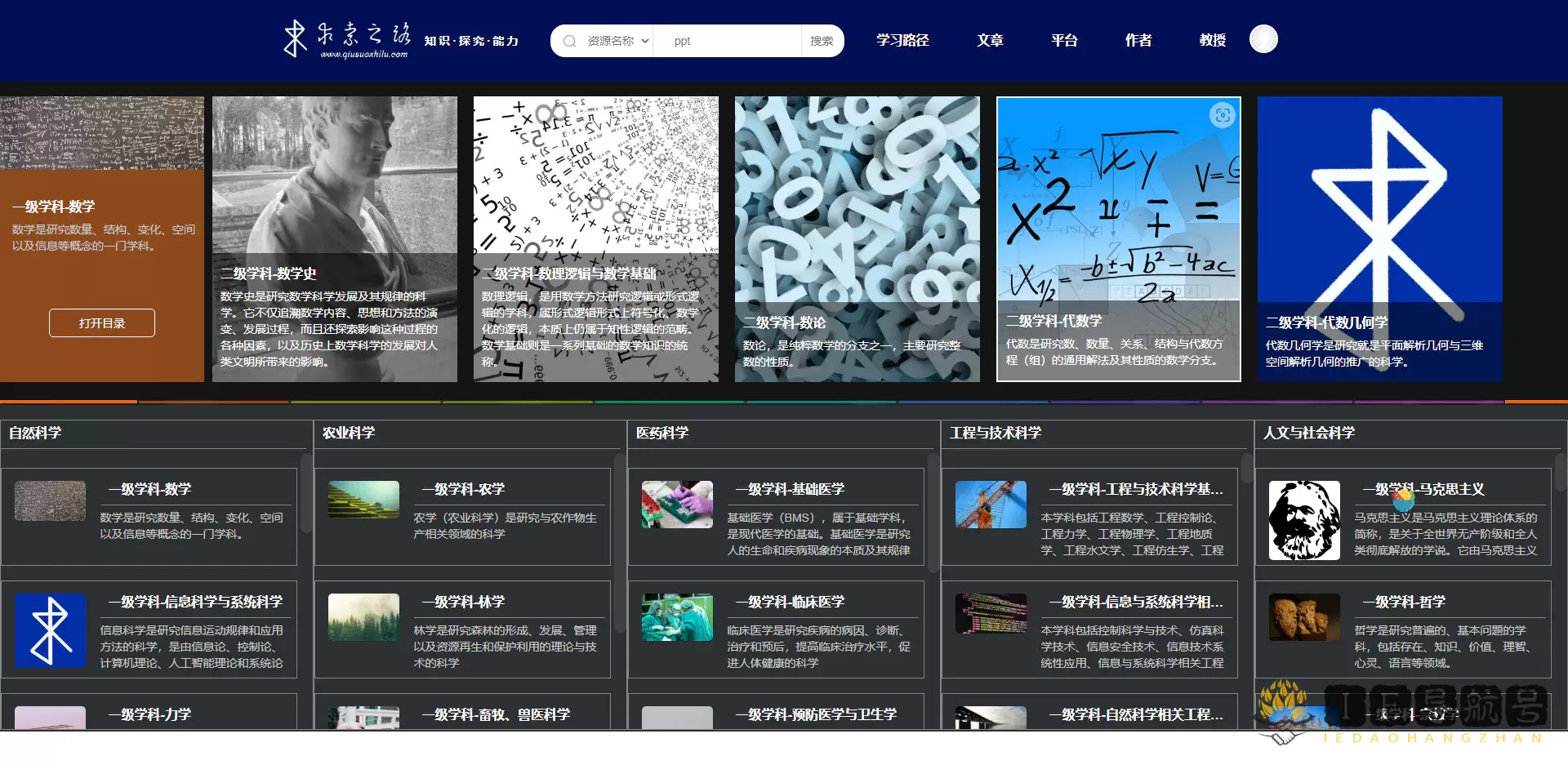Click the 求索之路 site logo
The width and height of the screenshot is (1568, 765).
point(343,38)
